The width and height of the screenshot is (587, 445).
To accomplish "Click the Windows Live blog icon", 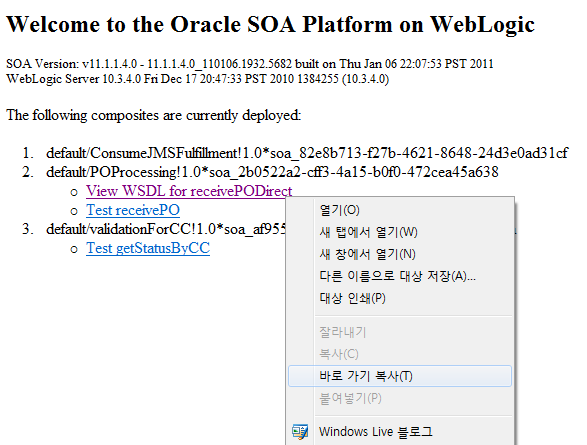I will point(300,432).
